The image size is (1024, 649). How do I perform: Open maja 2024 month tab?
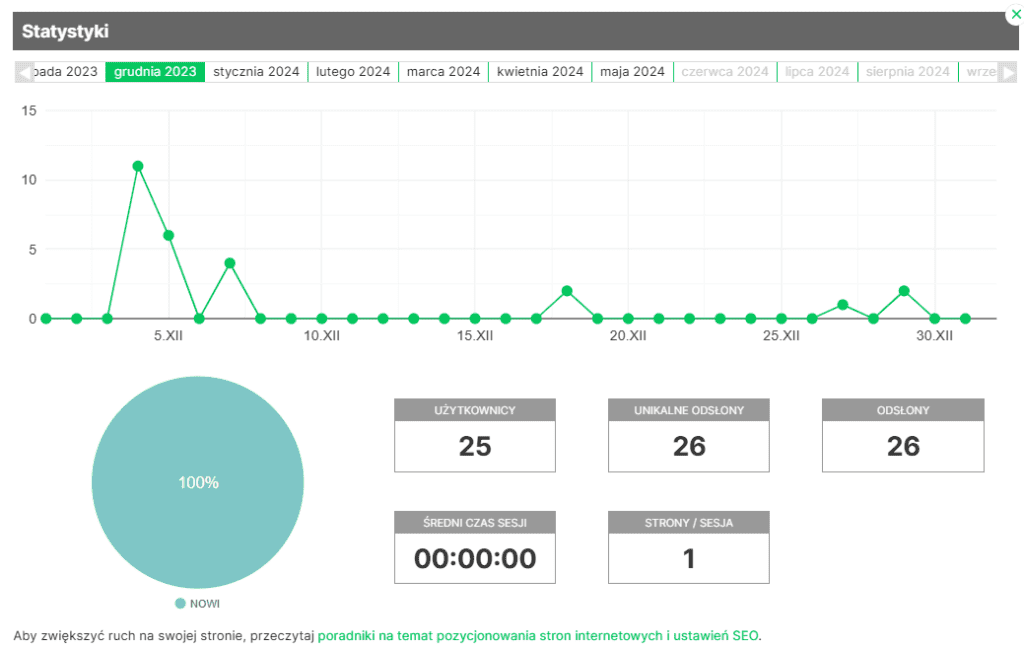click(632, 72)
